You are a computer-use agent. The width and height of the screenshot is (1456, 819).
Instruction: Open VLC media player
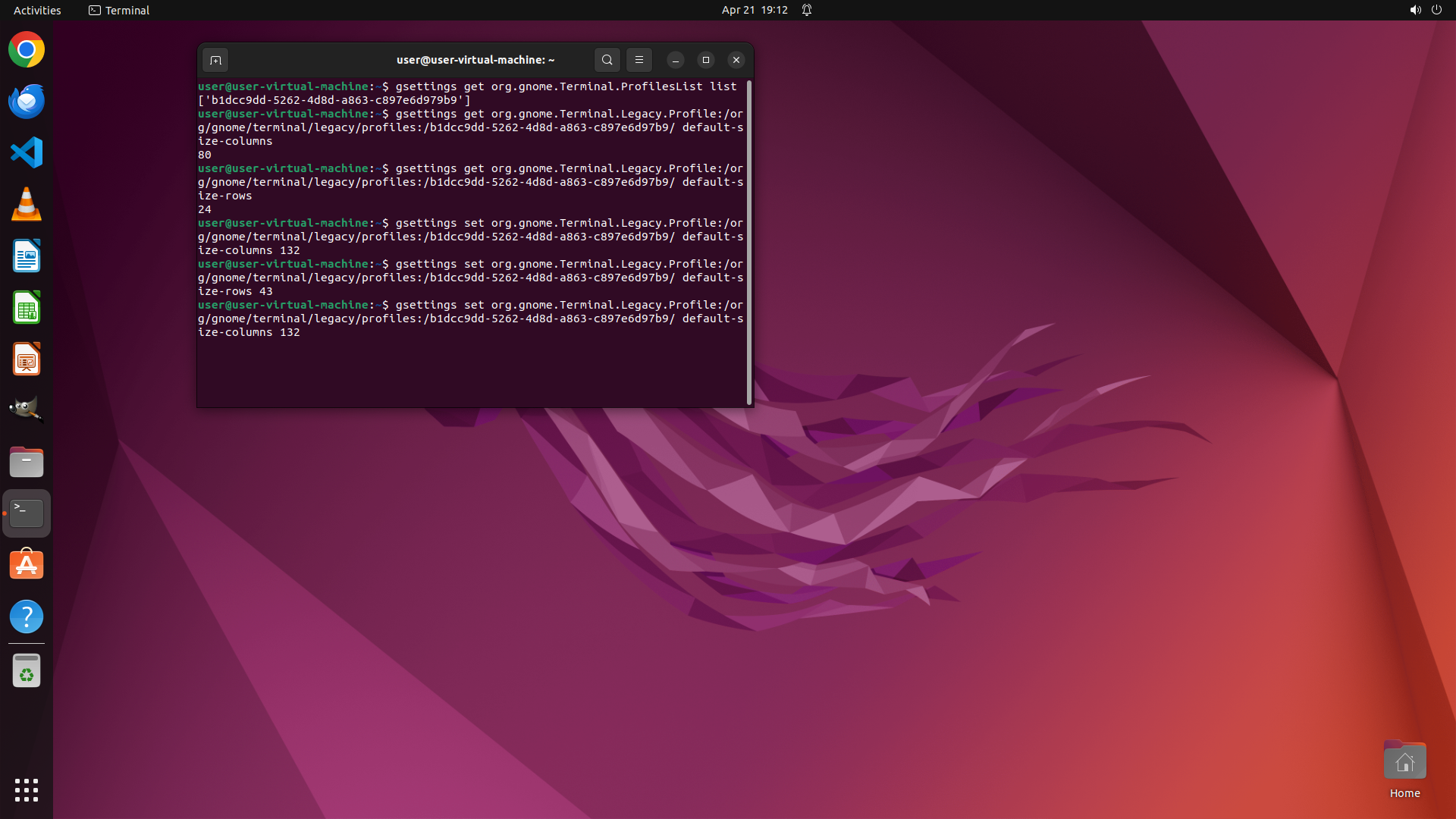27,204
